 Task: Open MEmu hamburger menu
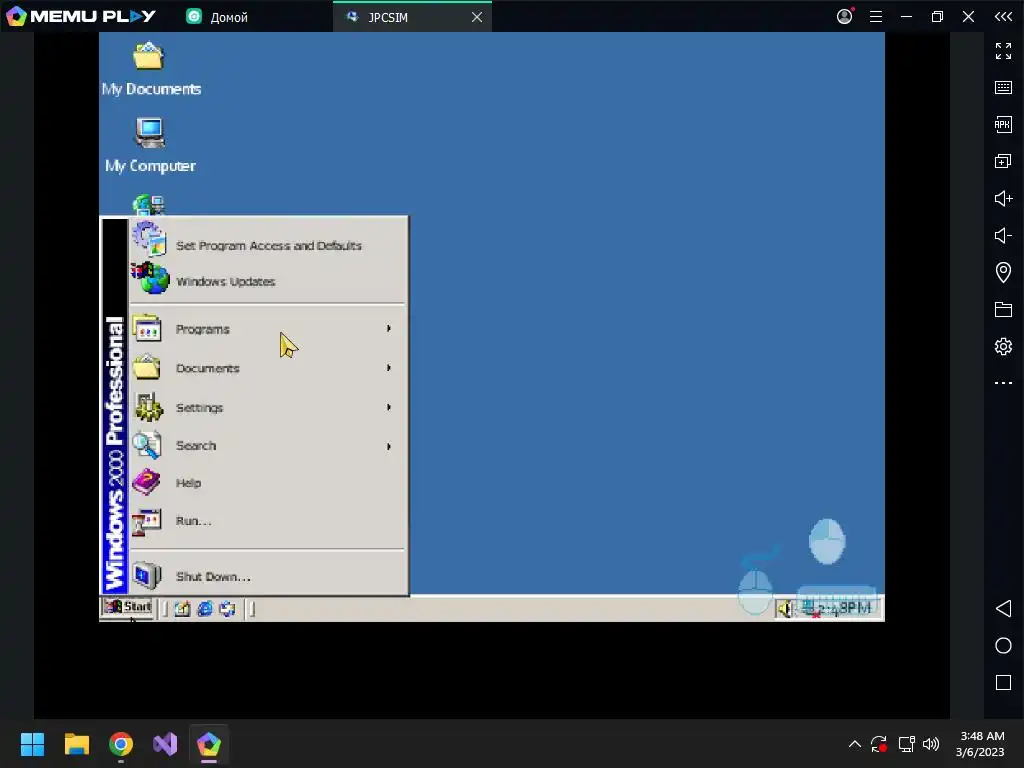click(x=876, y=17)
